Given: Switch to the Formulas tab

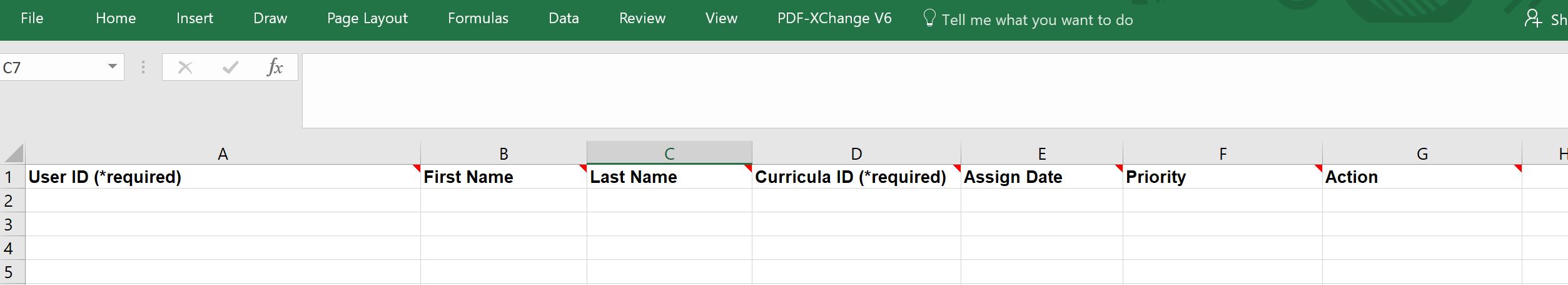Looking at the screenshot, I should pyautogui.click(x=478, y=19).
